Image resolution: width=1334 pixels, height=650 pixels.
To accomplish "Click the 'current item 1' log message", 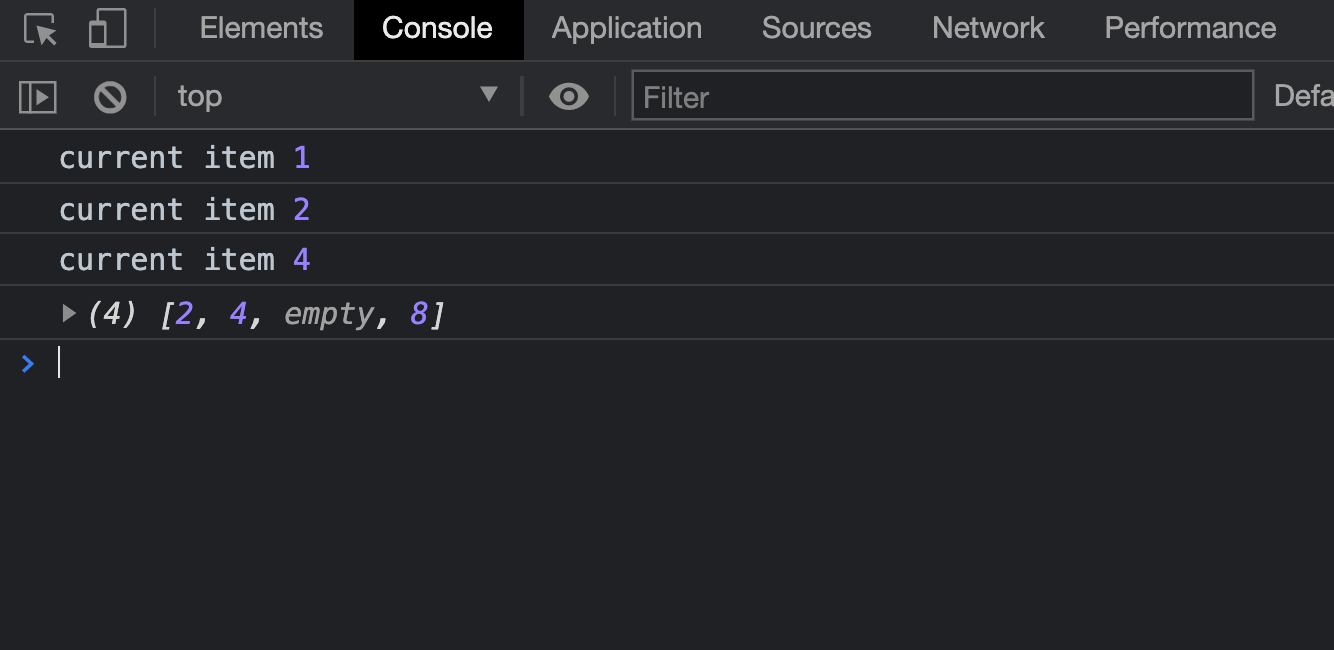I will coord(184,158).
